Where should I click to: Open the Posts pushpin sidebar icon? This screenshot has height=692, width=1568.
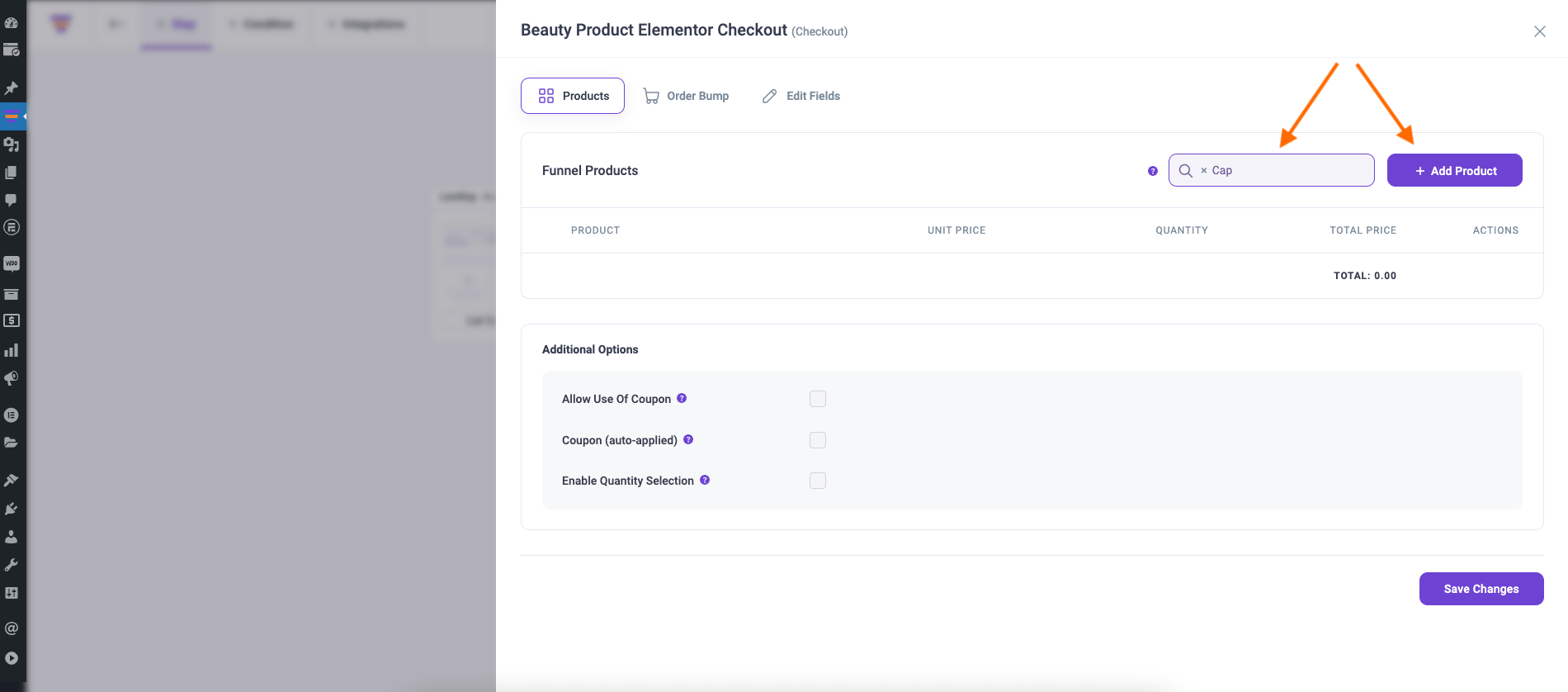pos(12,88)
